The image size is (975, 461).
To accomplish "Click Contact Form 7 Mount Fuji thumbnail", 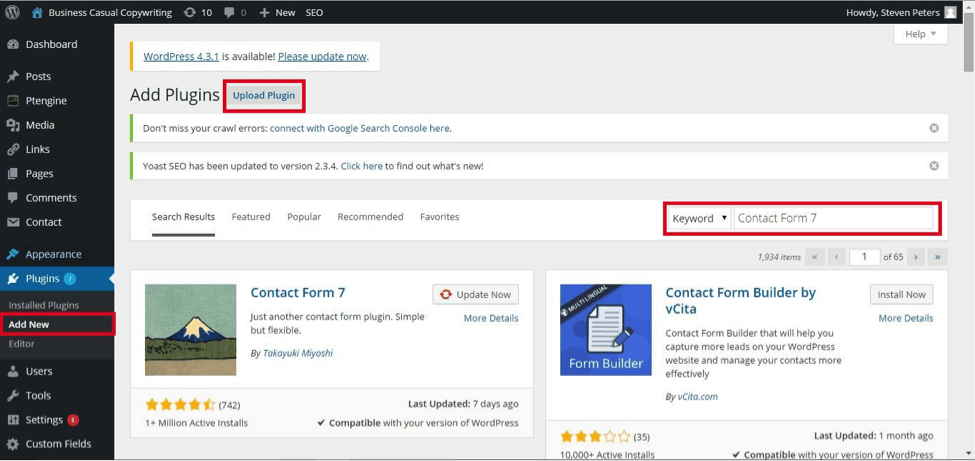I will pos(190,330).
